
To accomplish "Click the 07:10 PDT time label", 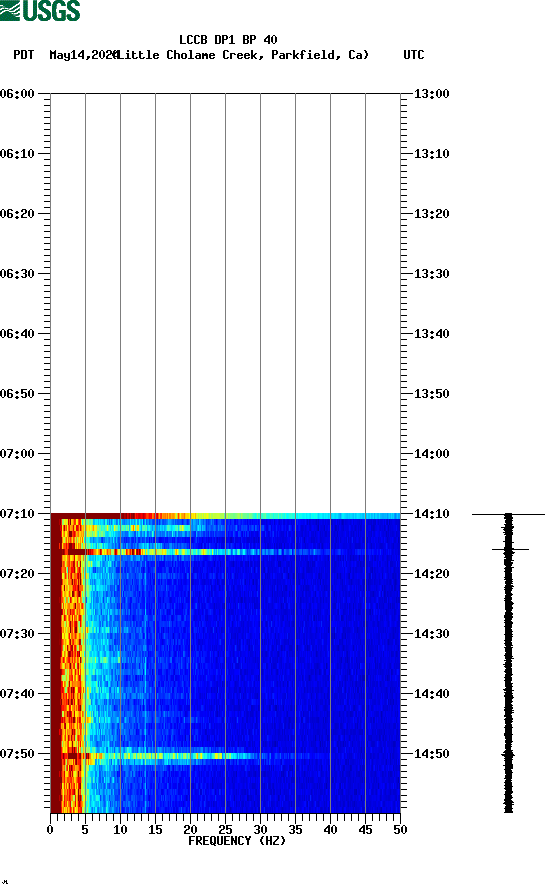I will click(17, 514).
